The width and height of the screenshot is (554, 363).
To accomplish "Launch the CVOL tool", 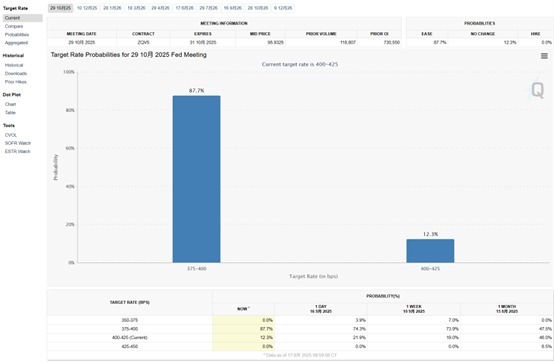I will click(x=11, y=135).
